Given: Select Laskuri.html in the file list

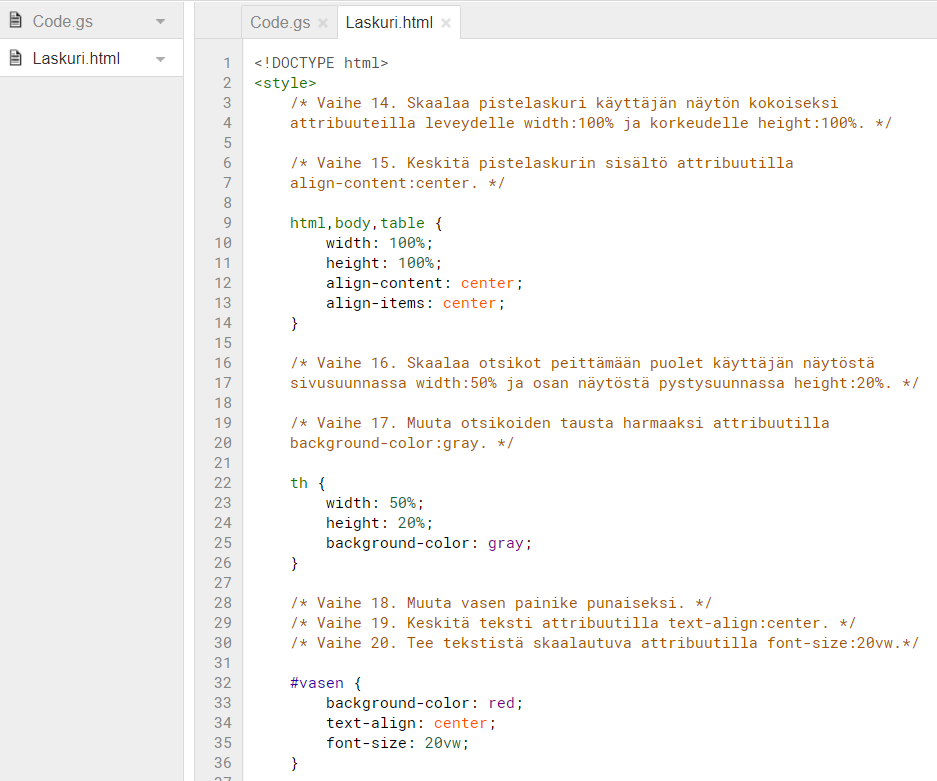Looking at the screenshot, I should [x=76, y=59].
